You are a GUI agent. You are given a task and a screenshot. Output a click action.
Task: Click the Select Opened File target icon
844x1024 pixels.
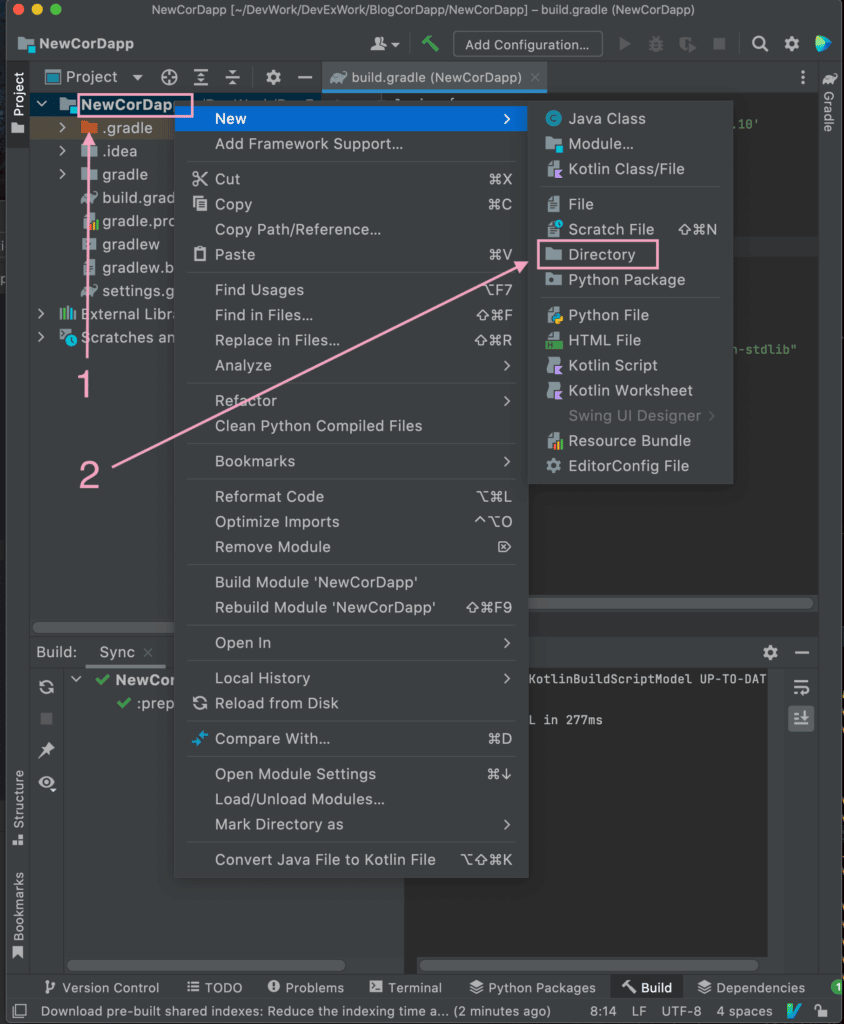point(169,77)
